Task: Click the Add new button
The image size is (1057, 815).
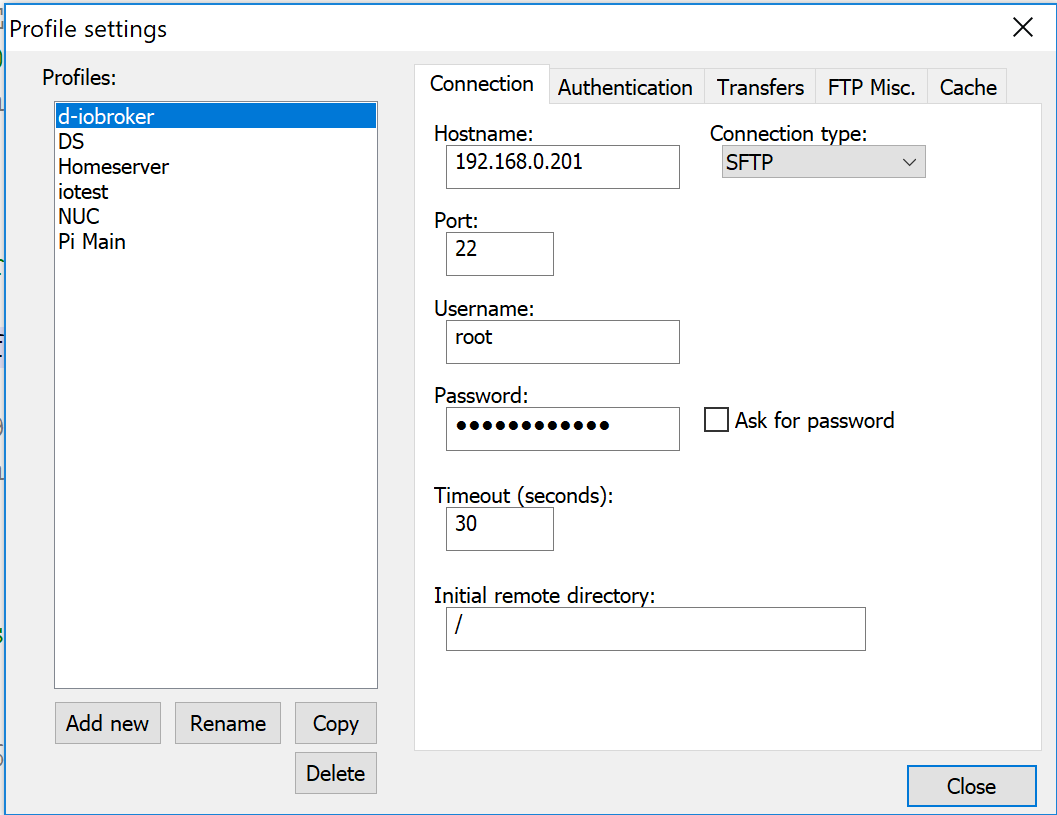Action: coord(107,722)
